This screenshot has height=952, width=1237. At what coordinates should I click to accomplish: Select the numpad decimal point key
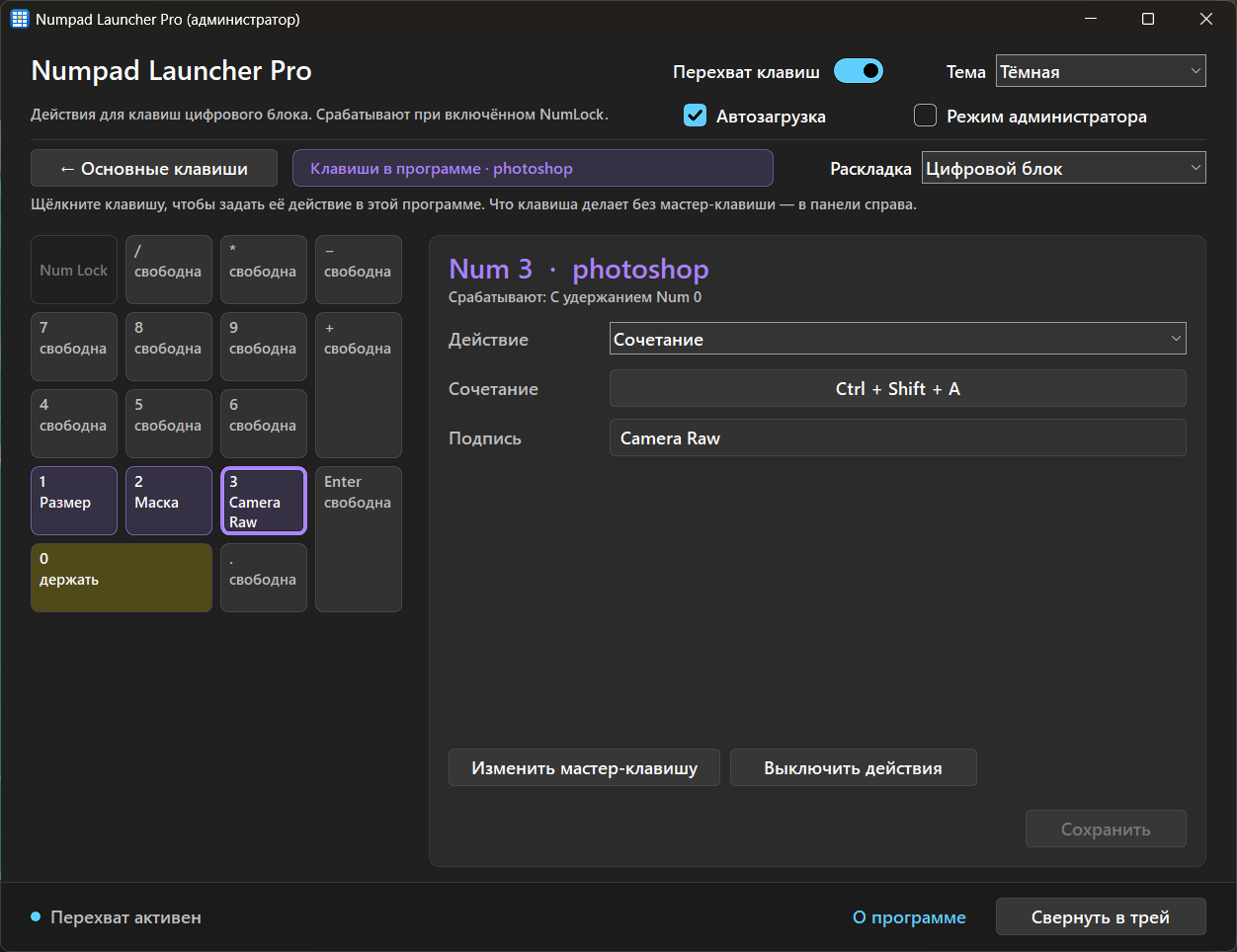pos(264,578)
